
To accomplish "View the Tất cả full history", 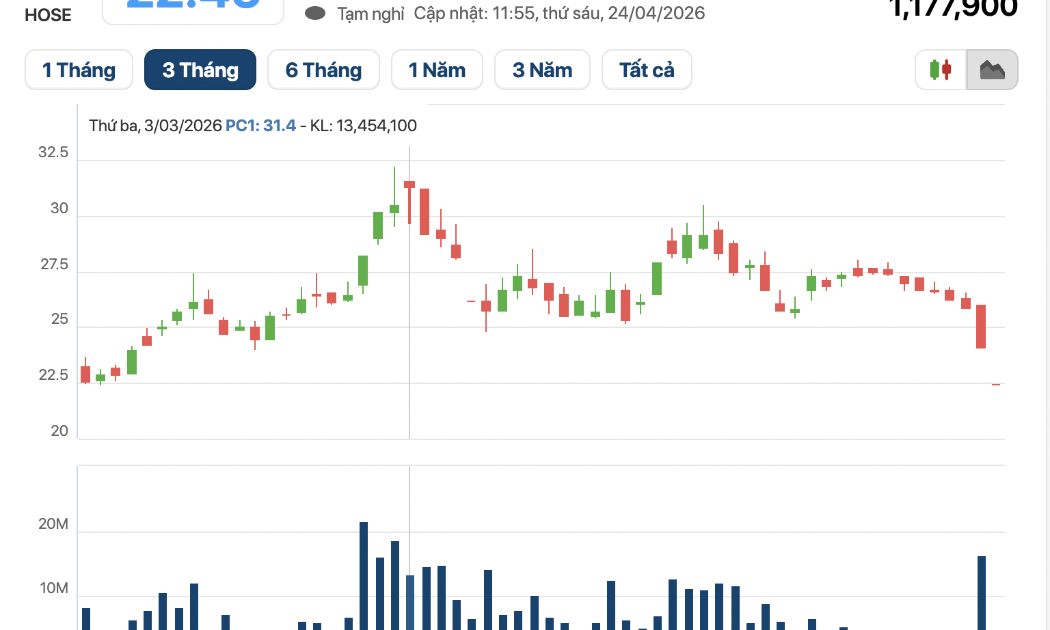I will click(x=647, y=70).
